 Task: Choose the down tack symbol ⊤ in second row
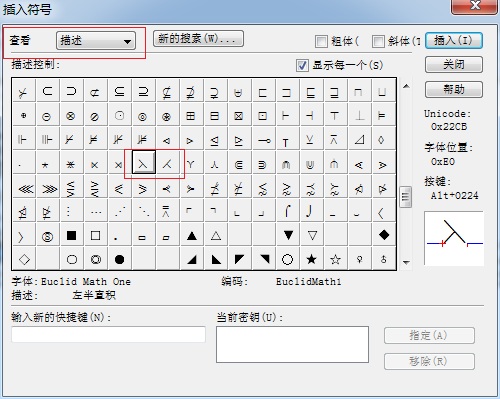pos(334,116)
